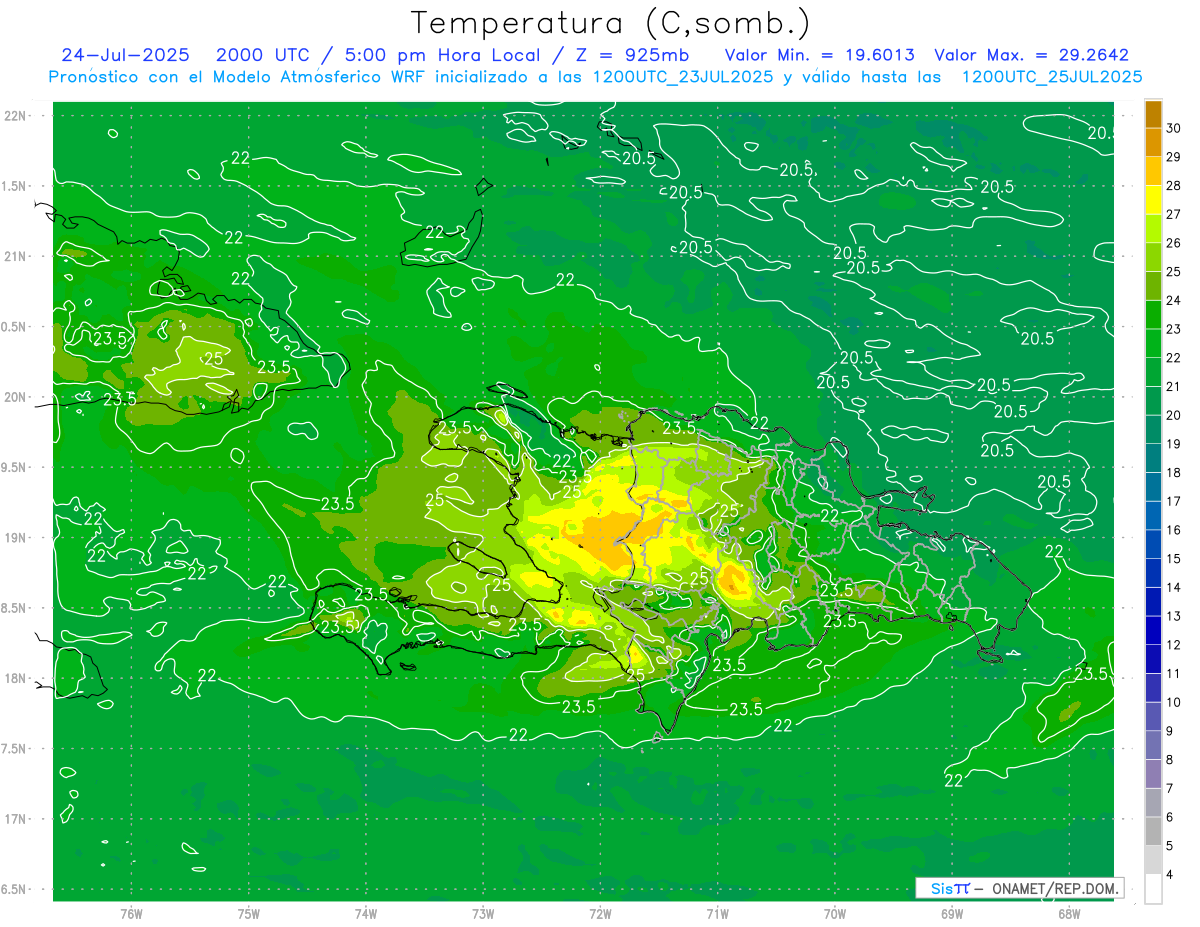Click the '9.5N' latitude axis label
1200x927 pixels.
pyautogui.click(x=16, y=467)
